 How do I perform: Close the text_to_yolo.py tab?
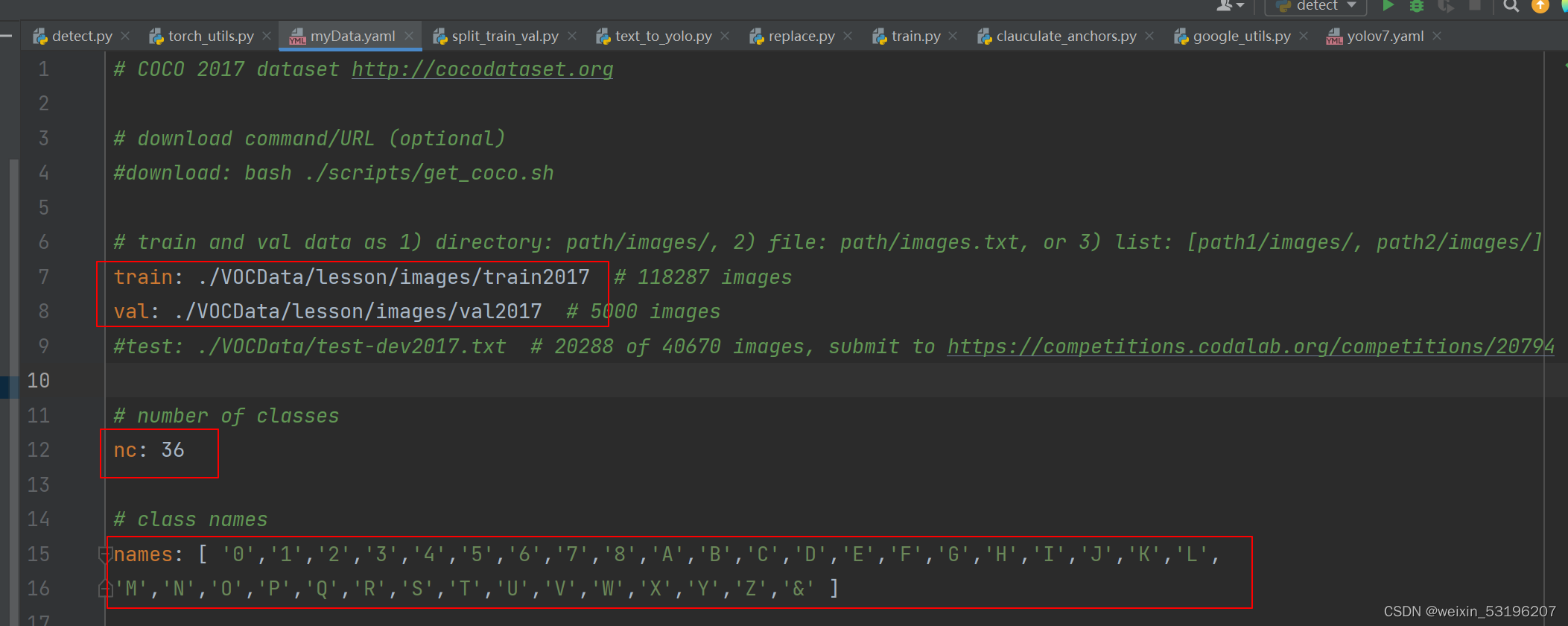coord(725,36)
